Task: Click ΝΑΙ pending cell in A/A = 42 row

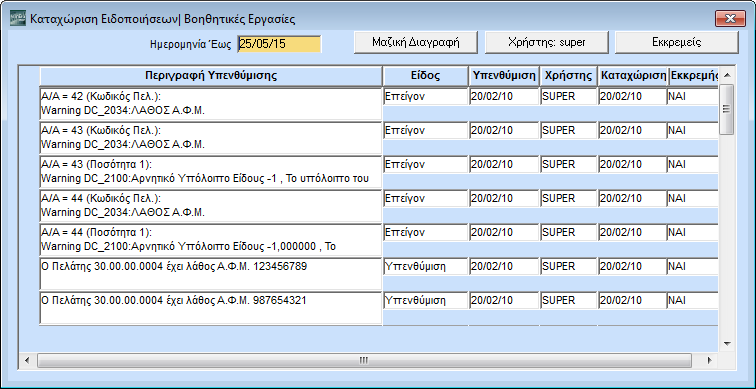Action: pyautogui.click(x=693, y=96)
